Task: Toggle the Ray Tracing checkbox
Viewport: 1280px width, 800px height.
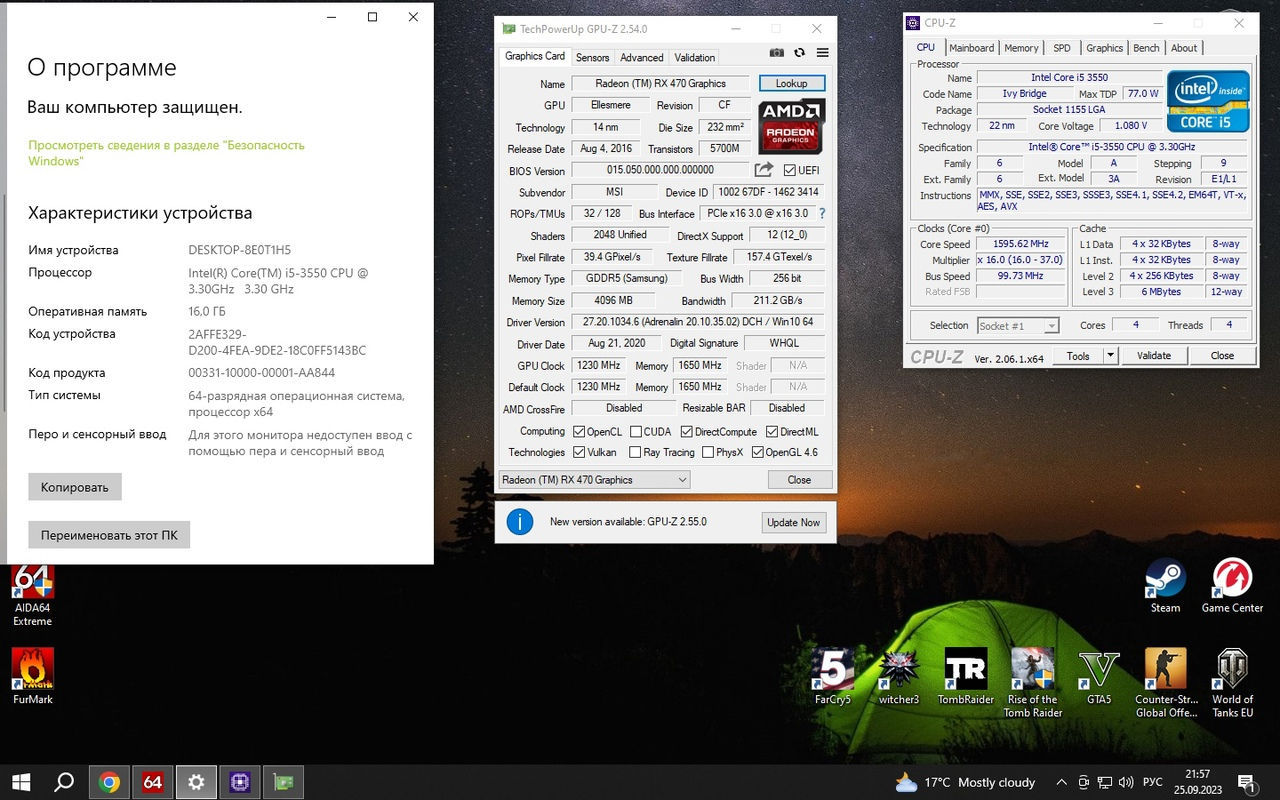Action: (x=635, y=452)
